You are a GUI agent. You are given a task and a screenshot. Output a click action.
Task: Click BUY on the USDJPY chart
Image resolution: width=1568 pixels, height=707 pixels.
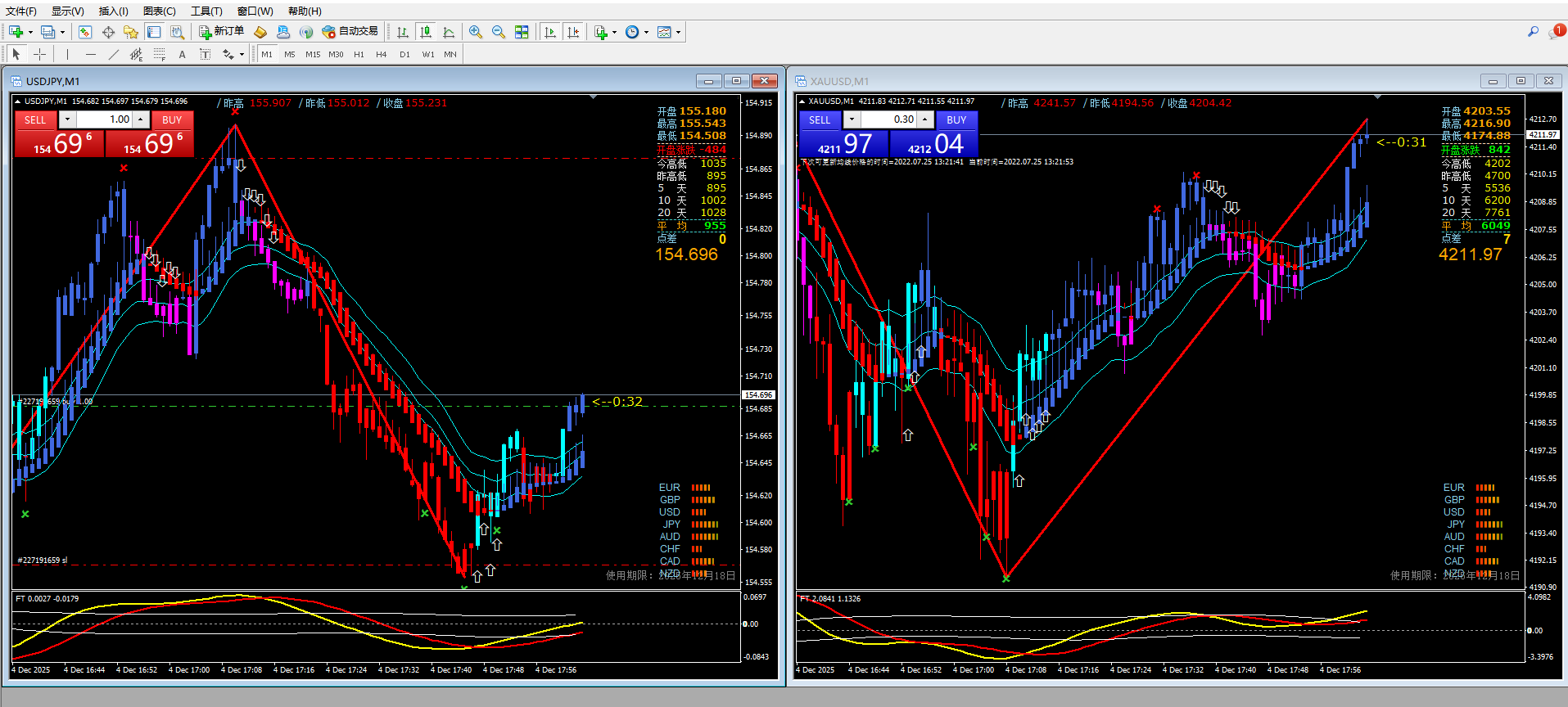coord(172,119)
